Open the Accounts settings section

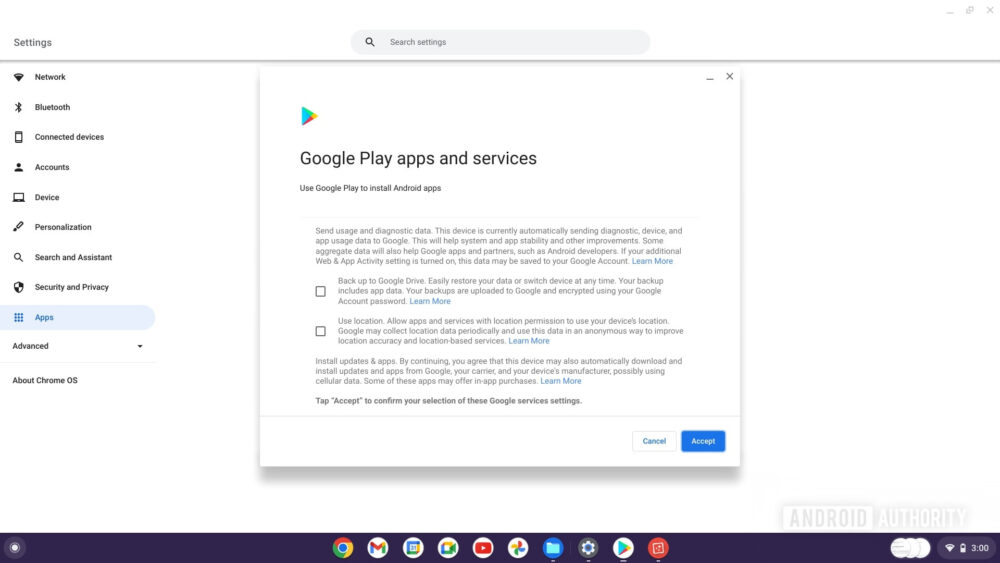[x=52, y=167]
